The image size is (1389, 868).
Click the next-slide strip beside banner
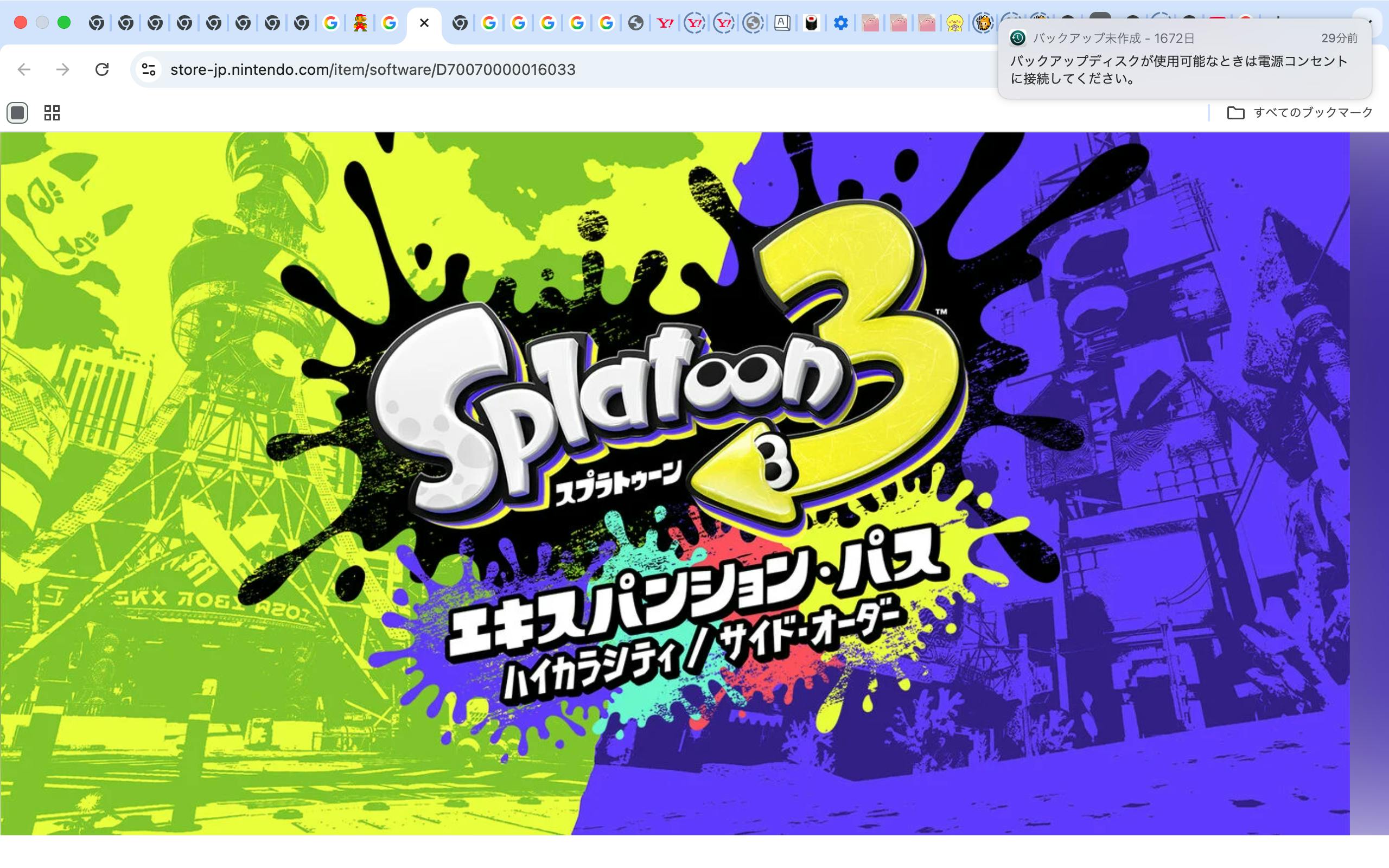[1369, 482]
